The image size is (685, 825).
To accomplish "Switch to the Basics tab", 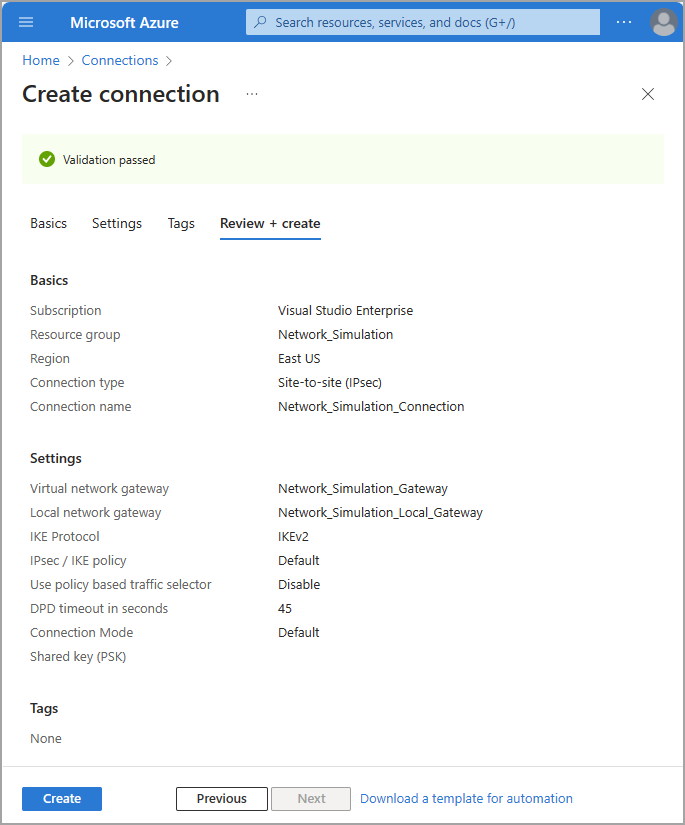I will pyautogui.click(x=48, y=223).
